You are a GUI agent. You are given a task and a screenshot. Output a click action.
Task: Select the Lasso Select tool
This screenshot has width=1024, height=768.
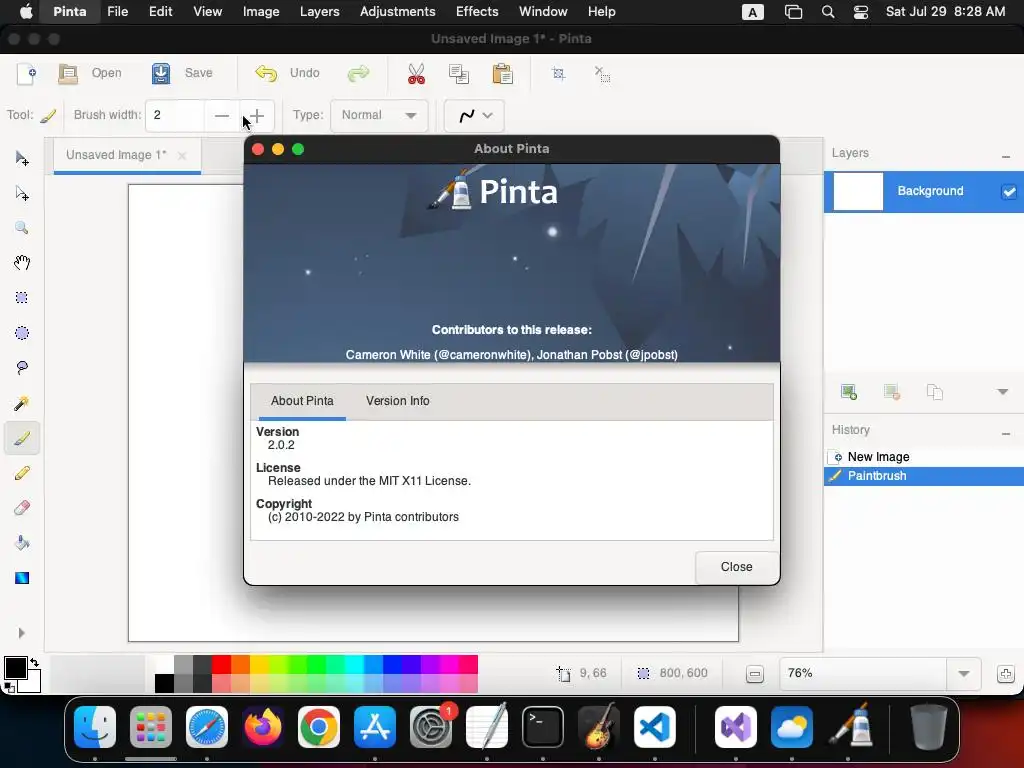(x=22, y=368)
